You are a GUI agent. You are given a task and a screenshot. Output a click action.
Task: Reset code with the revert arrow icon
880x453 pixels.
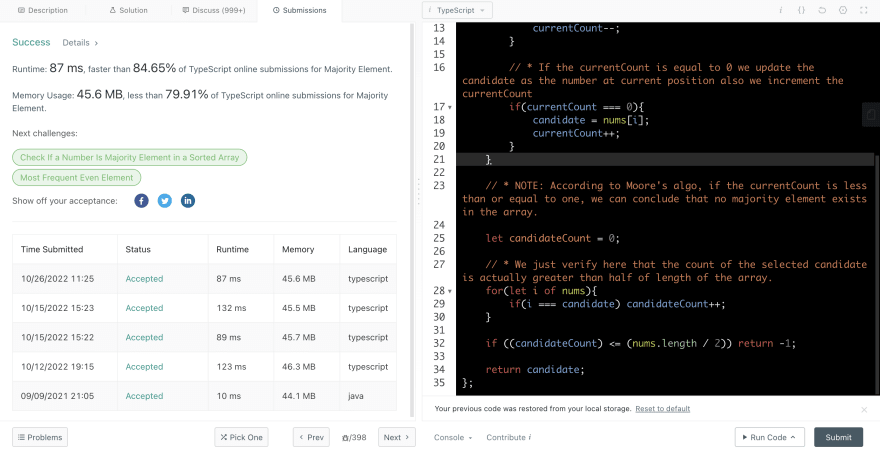click(822, 10)
